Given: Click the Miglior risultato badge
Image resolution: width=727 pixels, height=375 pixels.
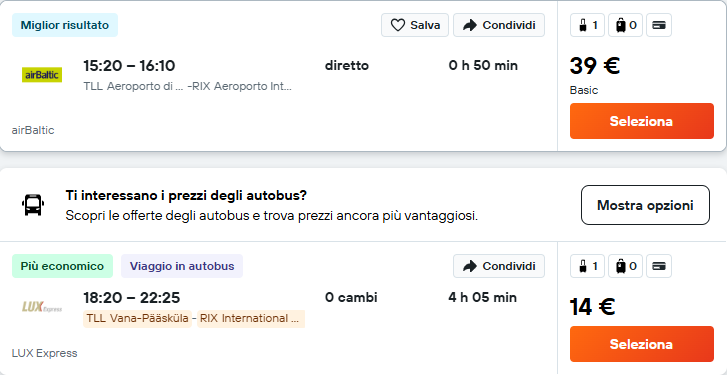Looking at the screenshot, I should tap(65, 25).
